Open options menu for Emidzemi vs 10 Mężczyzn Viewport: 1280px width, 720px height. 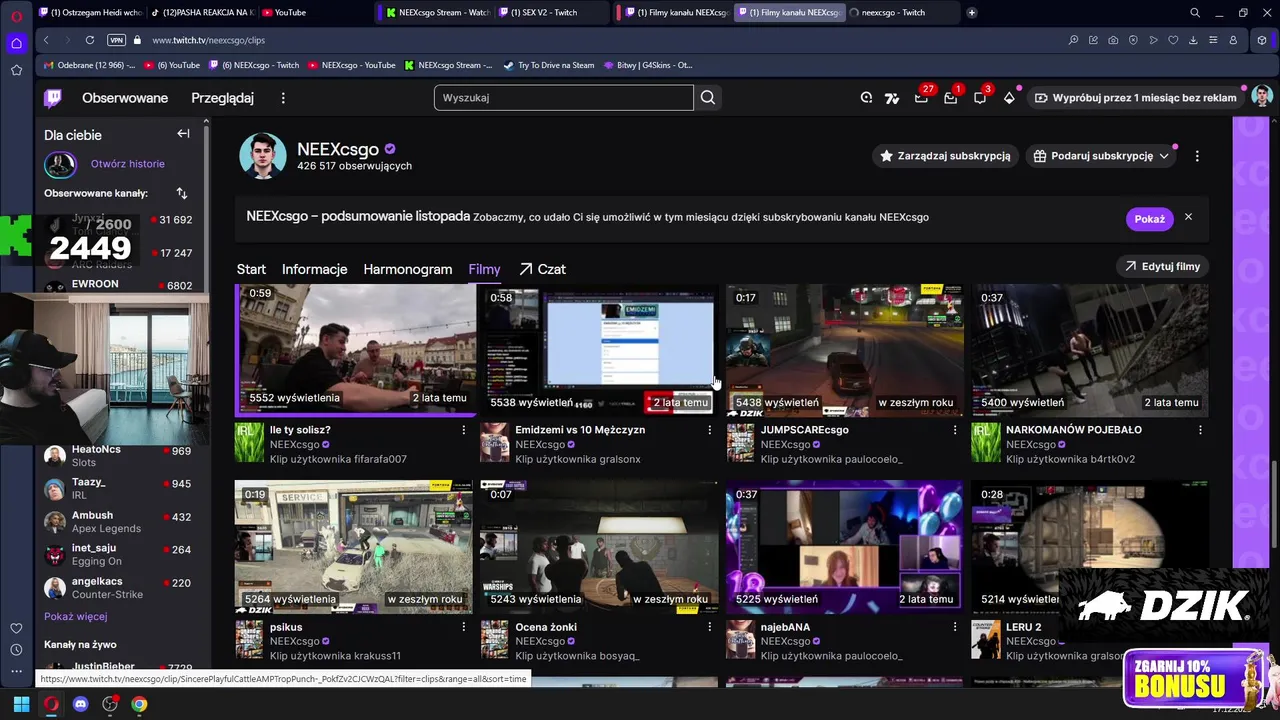pyautogui.click(x=709, y=430)
